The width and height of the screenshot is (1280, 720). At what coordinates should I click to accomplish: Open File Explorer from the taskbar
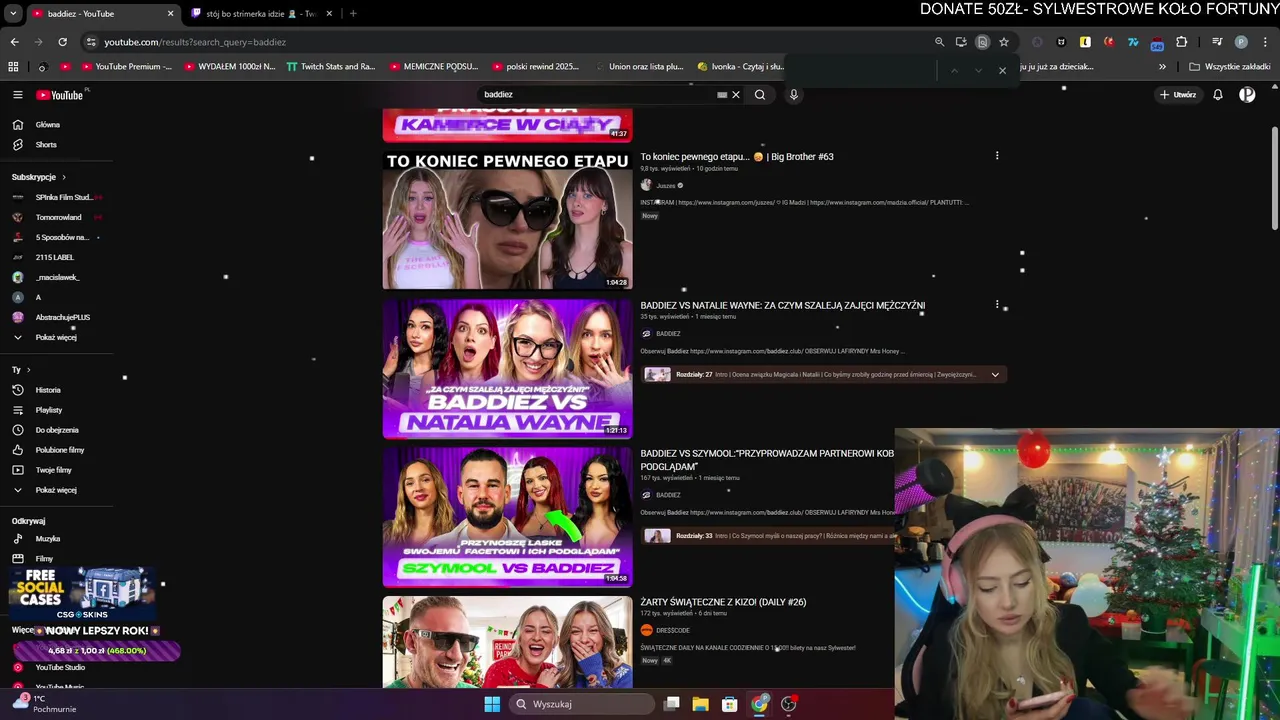click(701, 704)
